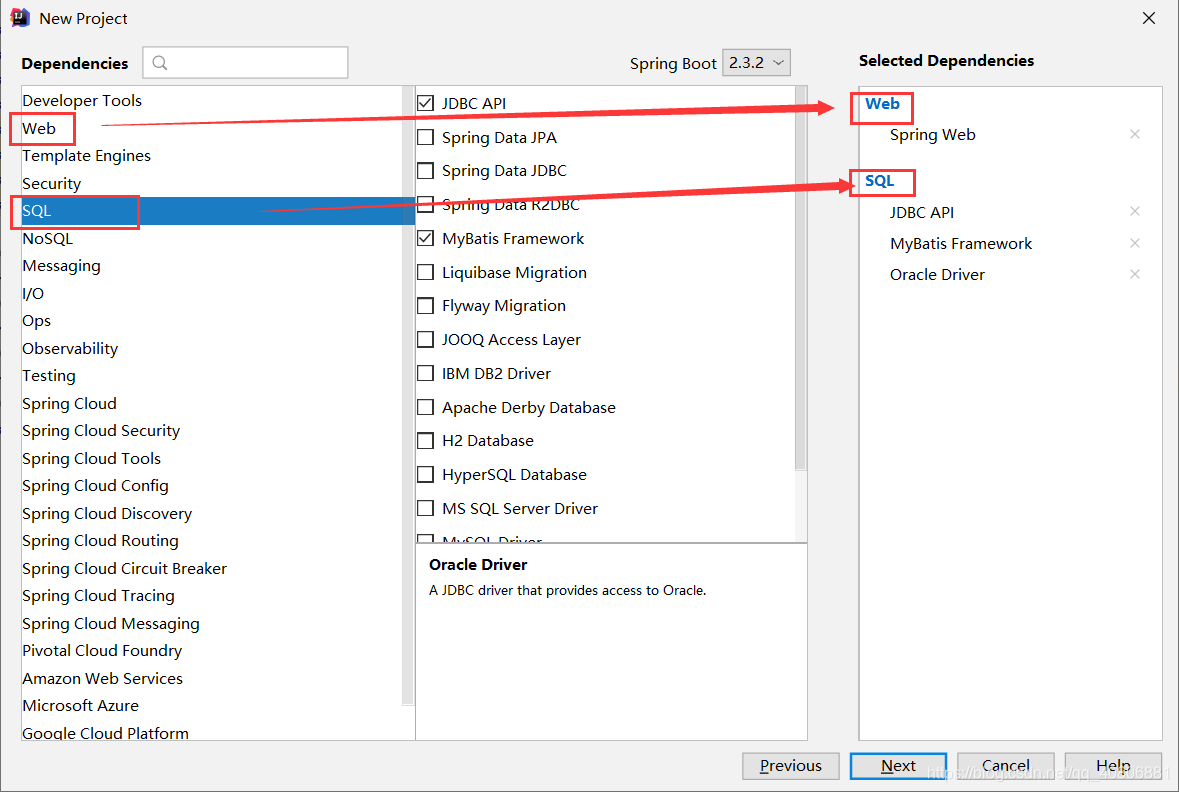Image resolution: width=1179 pixels, height=792 pixels.
Task: Remove Oracle Driver from selected dependencies
Action: tap(1135, 275)
